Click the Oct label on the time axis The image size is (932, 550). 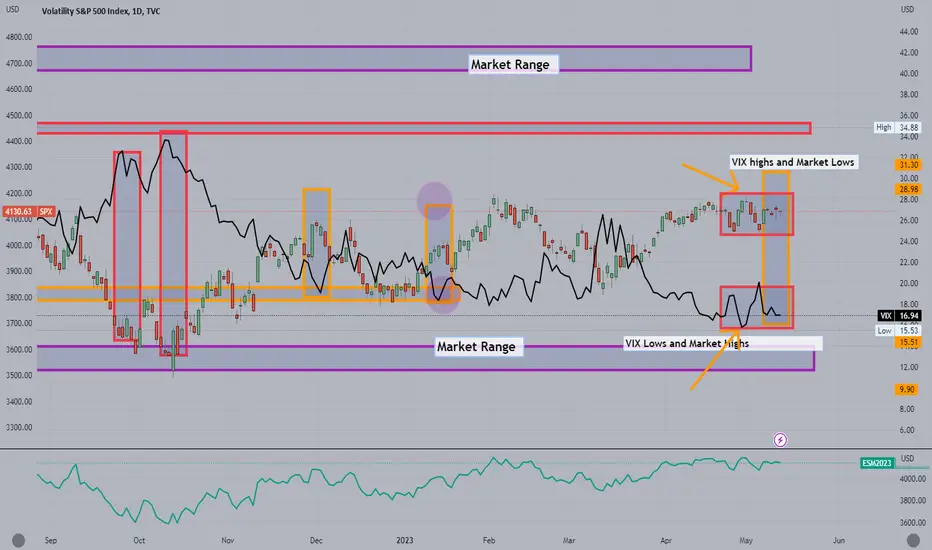pos(139,540)
